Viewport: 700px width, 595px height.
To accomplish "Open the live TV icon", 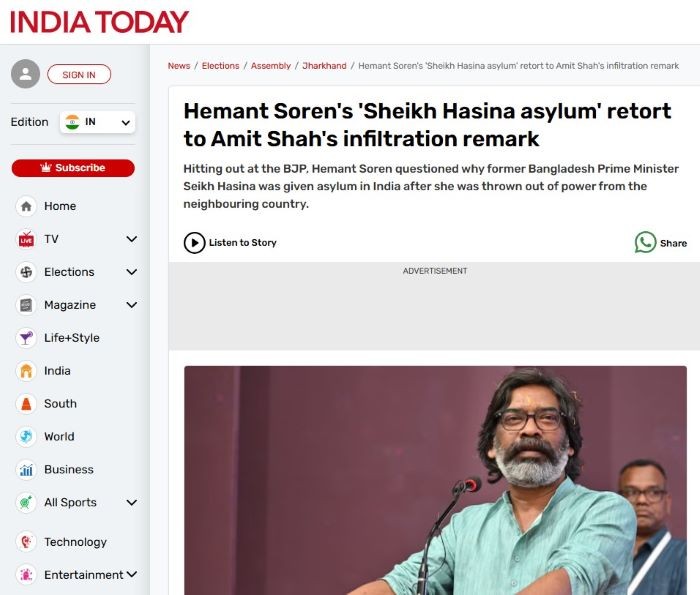I will point(26,239).
